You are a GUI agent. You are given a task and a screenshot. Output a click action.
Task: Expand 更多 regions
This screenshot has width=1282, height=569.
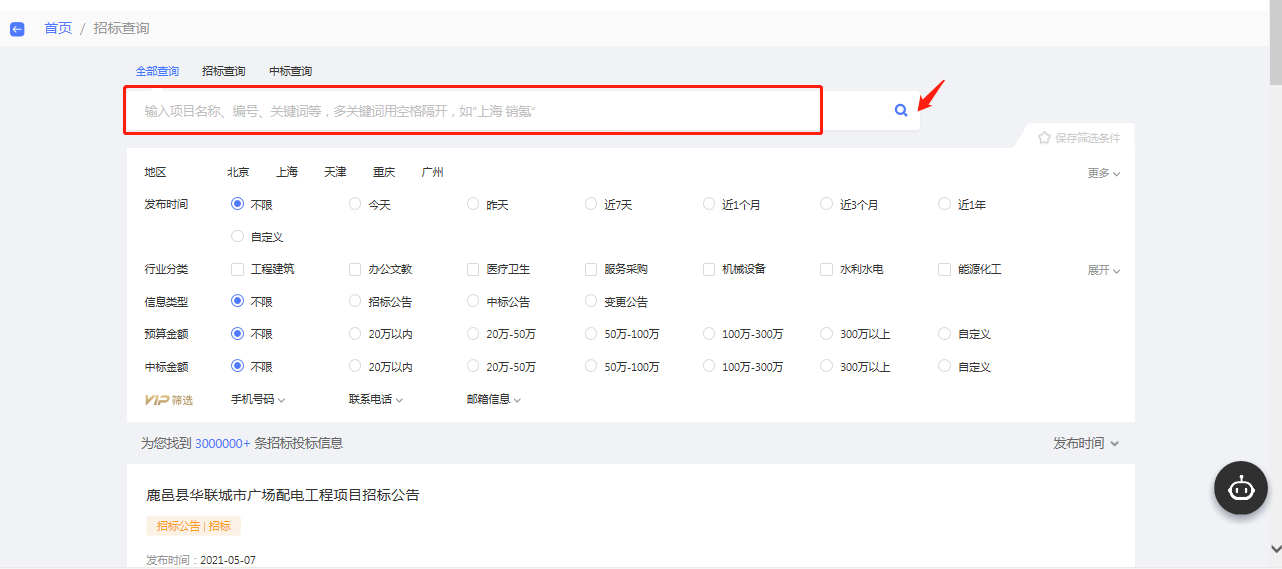tap(1104, 173)
